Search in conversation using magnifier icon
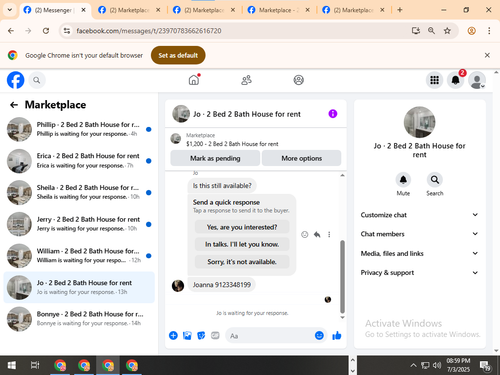Image resolution: width=500 pixels, height=375 pixels. (435, 180)
